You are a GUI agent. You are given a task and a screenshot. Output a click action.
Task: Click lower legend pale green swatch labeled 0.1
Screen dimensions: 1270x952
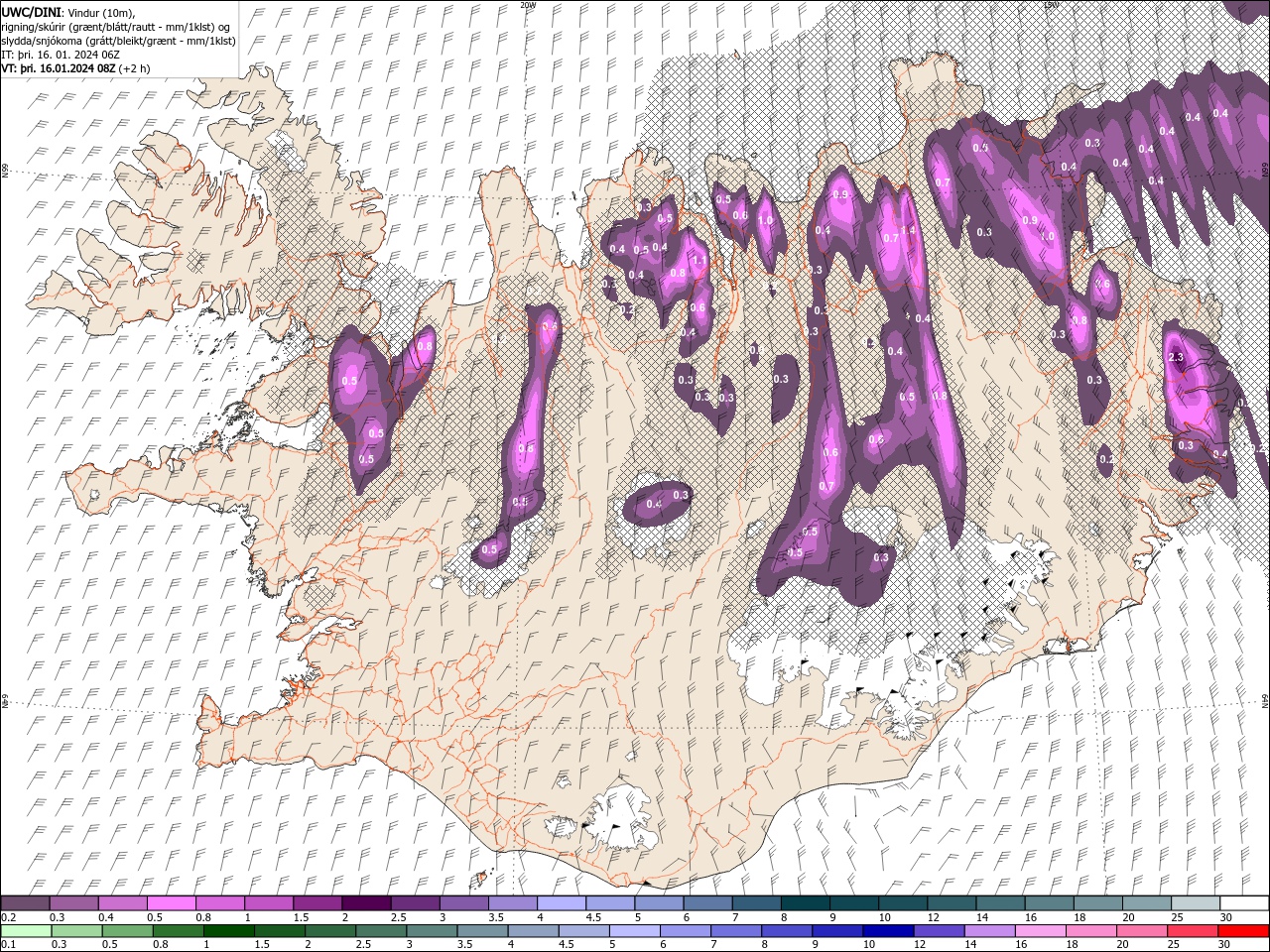pyautogui.click(x=25, y=931)
